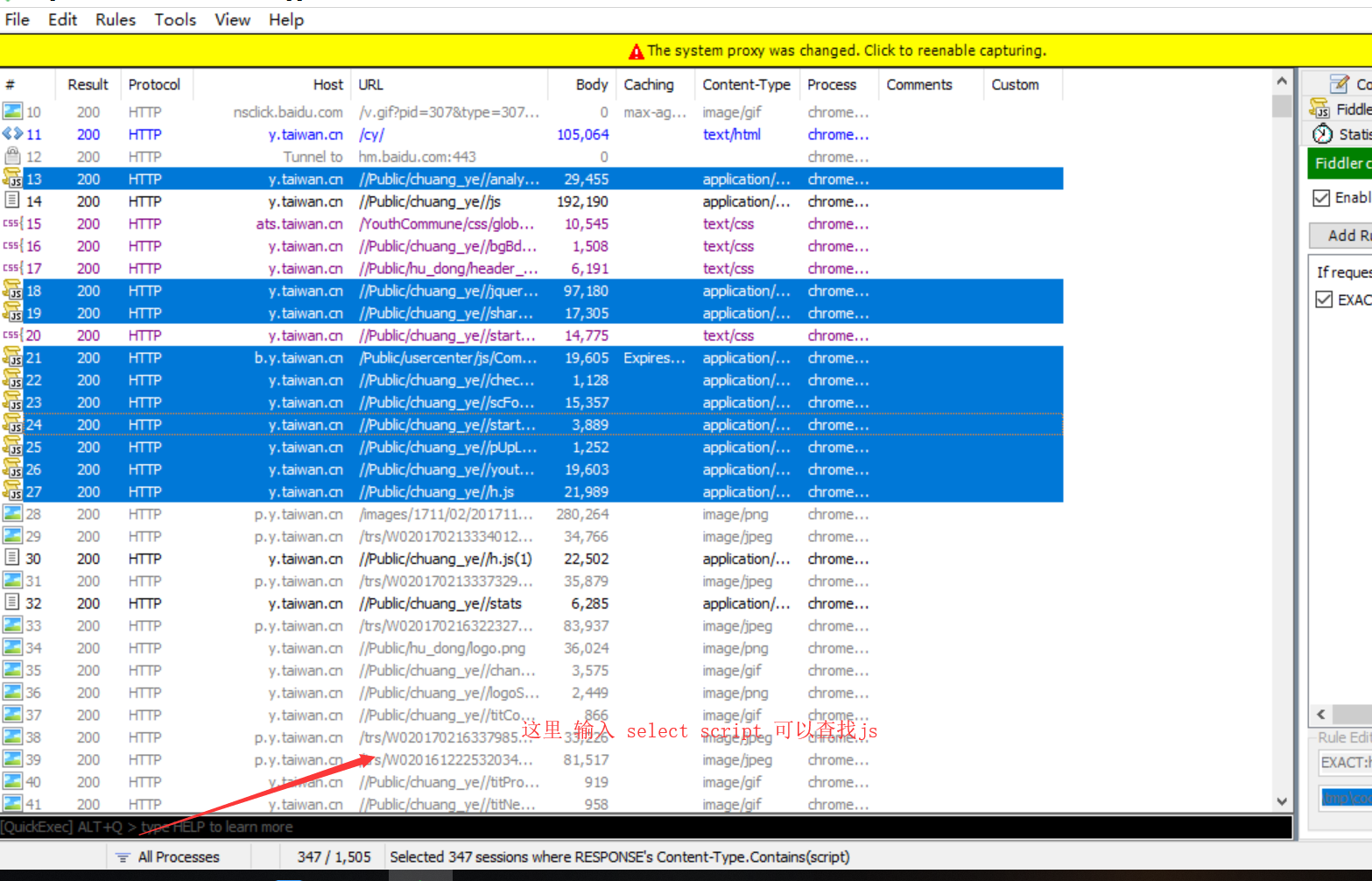Click the image icon of session 41

(12, 803)
